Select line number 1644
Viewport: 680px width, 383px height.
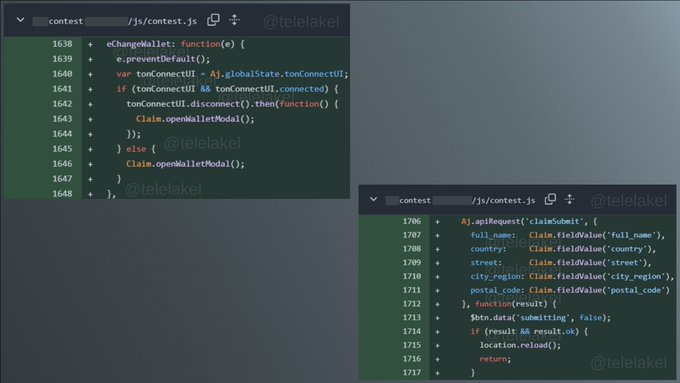tap(62, 134)
